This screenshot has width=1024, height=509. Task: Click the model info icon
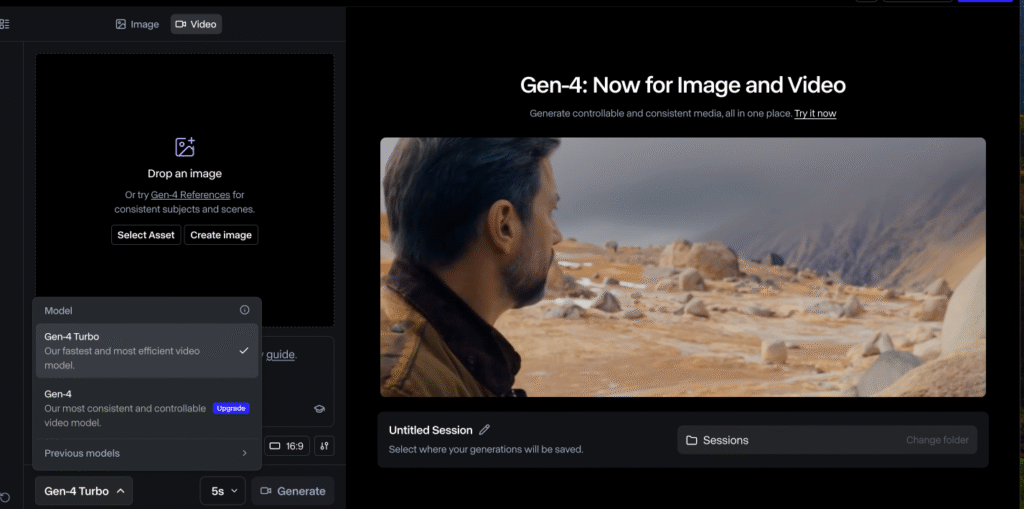[x=245, y=310]
